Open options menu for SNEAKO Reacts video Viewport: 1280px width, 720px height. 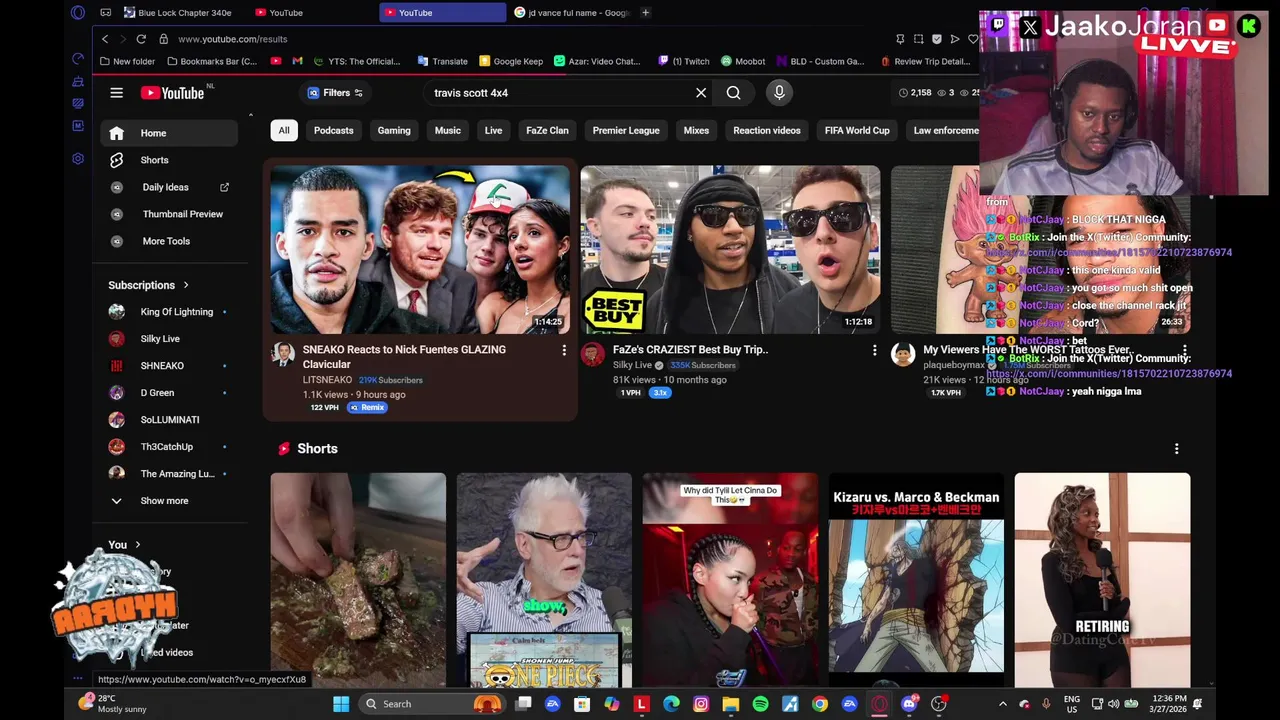(564, 350)
